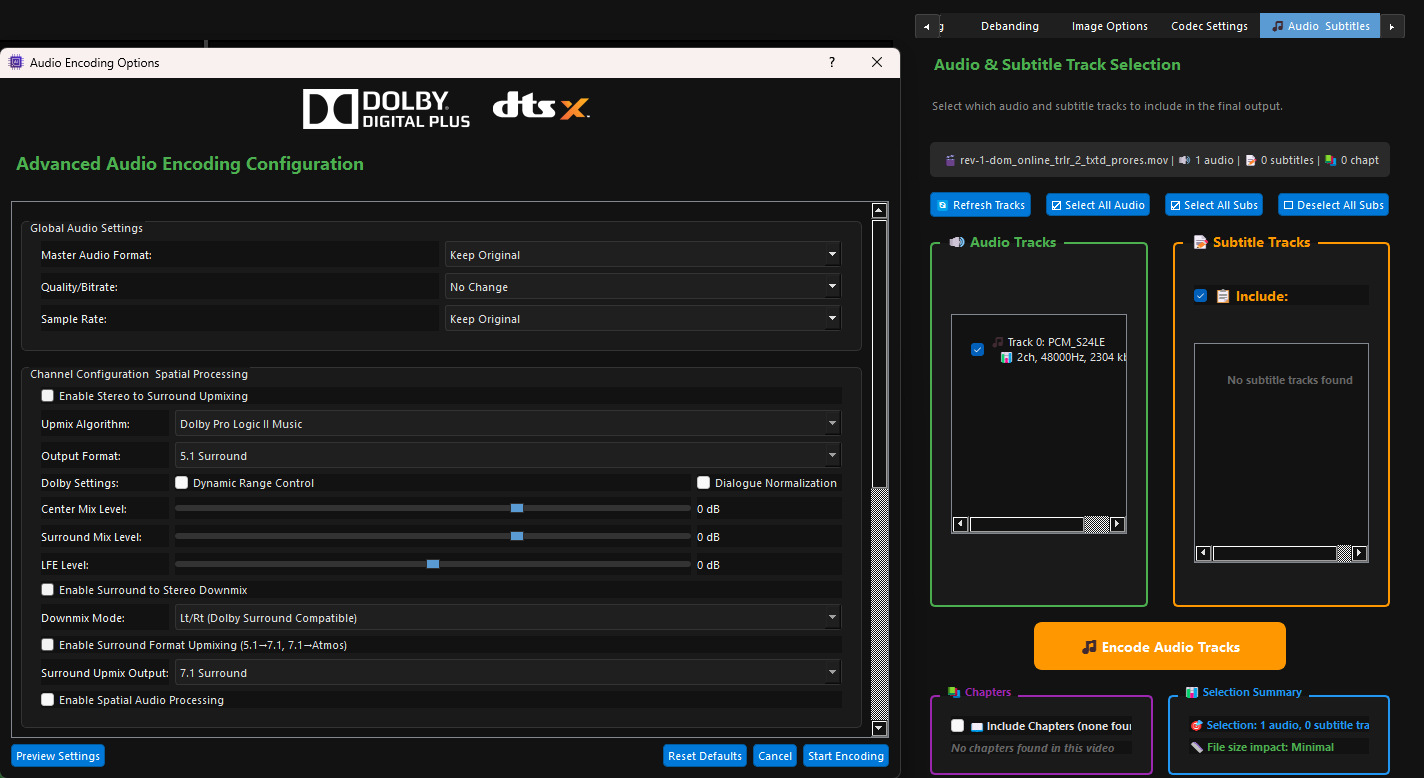This screenshot has height=778, width=1424.
Task: Click the scroll-down arrow of settings panel
Action: [x=880, y=728]
